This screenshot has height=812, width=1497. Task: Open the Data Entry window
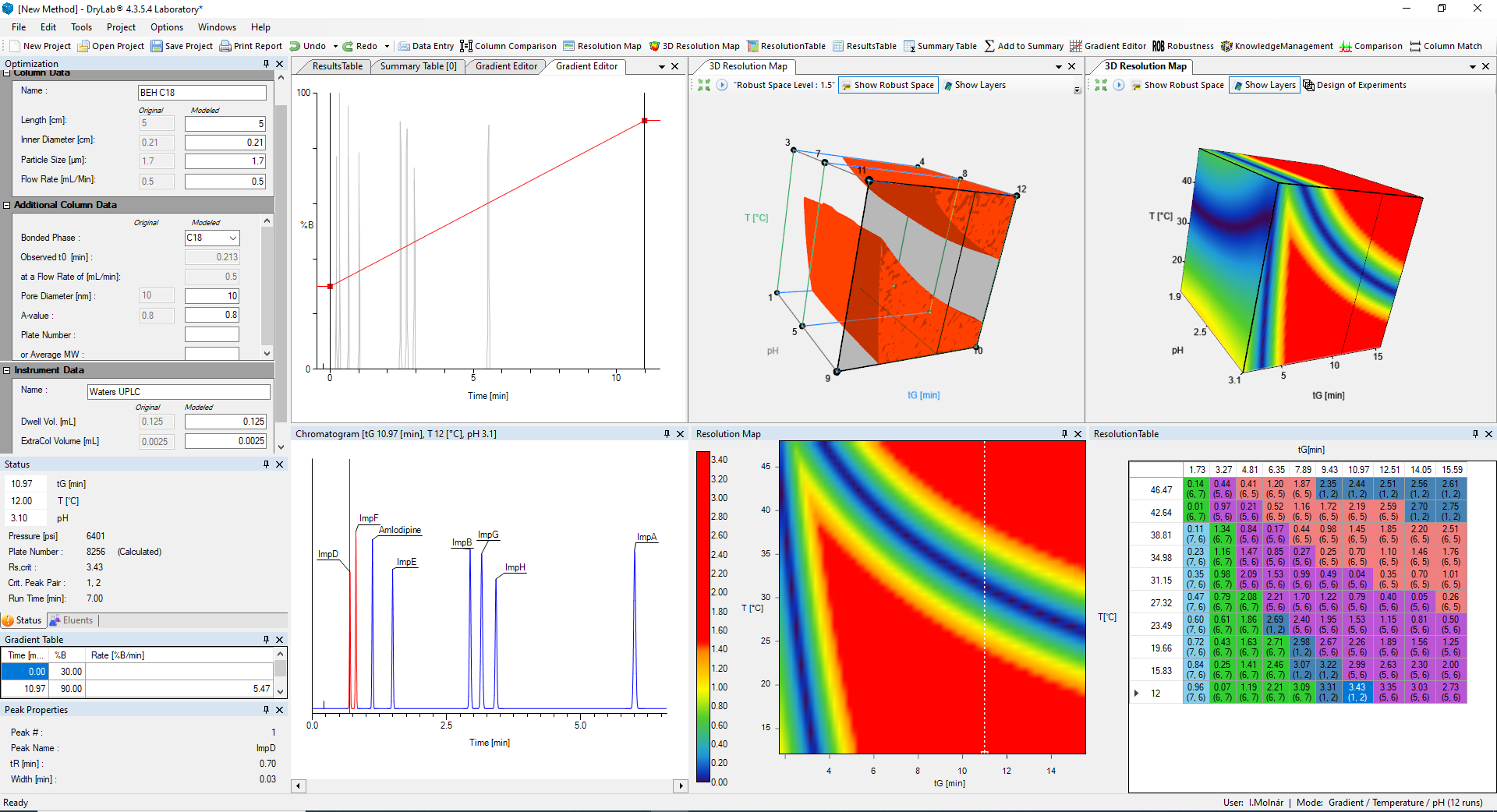tap(426, 46)
